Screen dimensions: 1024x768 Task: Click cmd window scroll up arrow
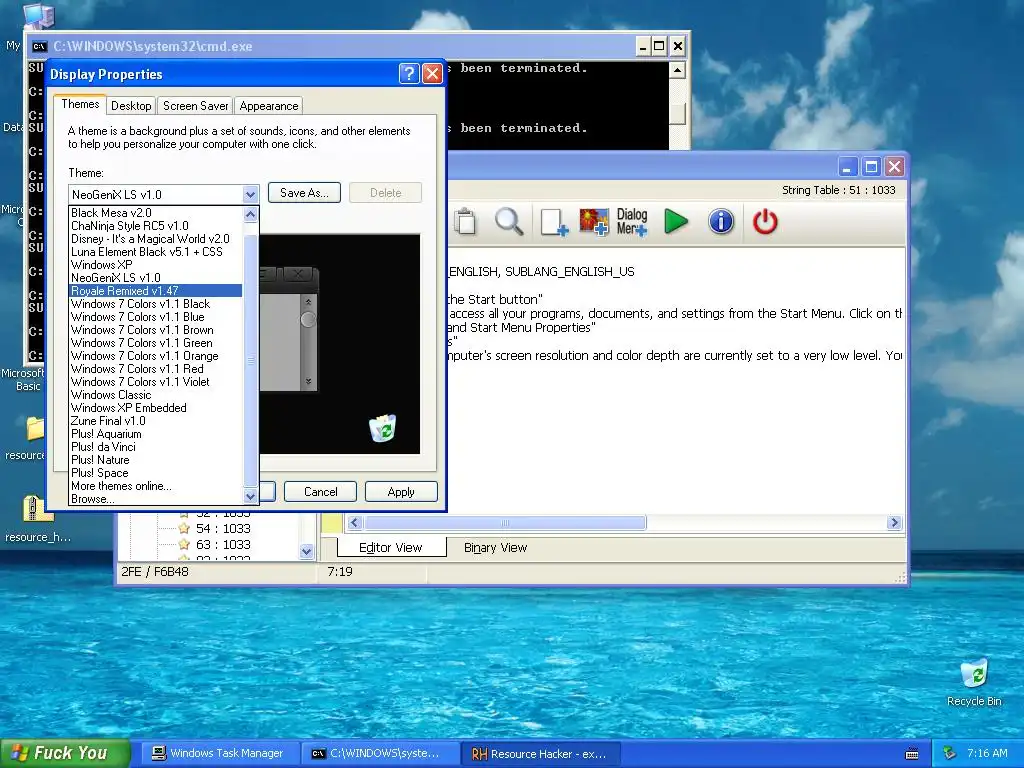coord(677,70)
